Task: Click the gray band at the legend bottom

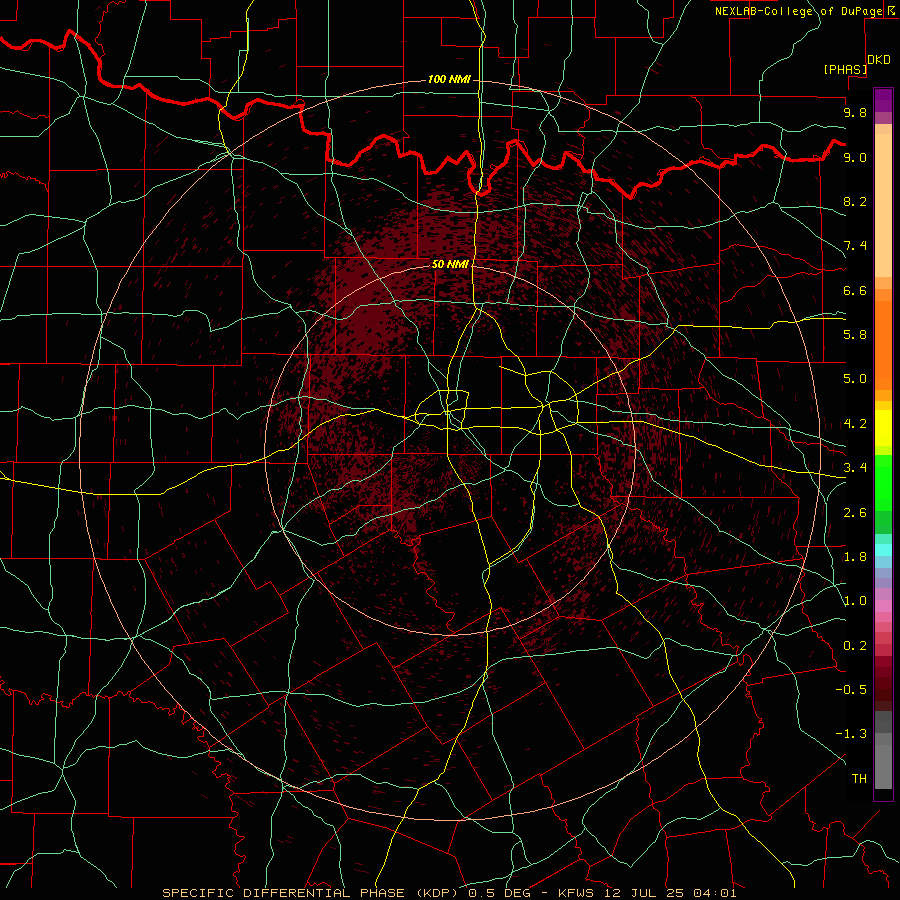Action: [x=883, y=761]
